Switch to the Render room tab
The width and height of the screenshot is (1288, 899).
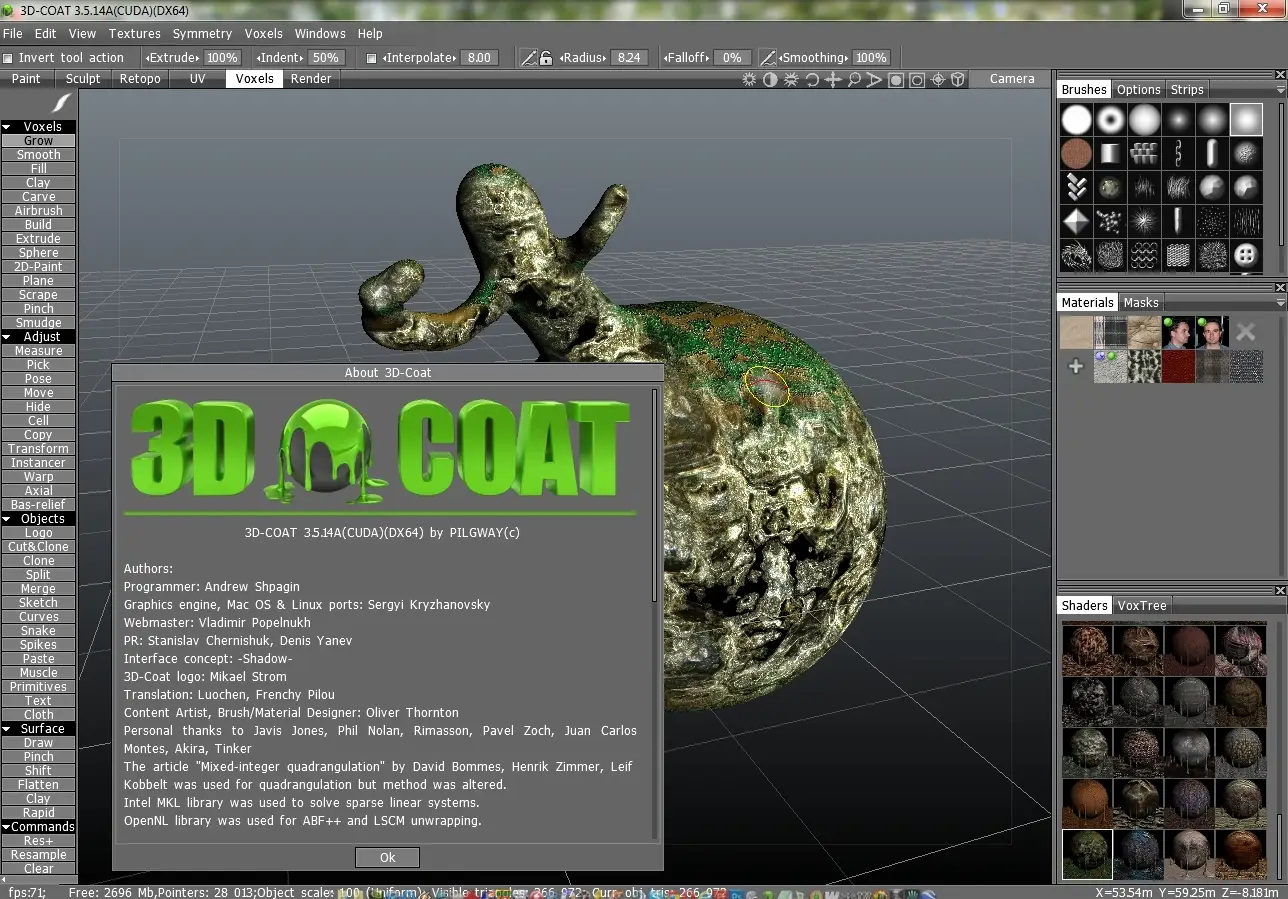pyautogui.click(x=311, y=79)
